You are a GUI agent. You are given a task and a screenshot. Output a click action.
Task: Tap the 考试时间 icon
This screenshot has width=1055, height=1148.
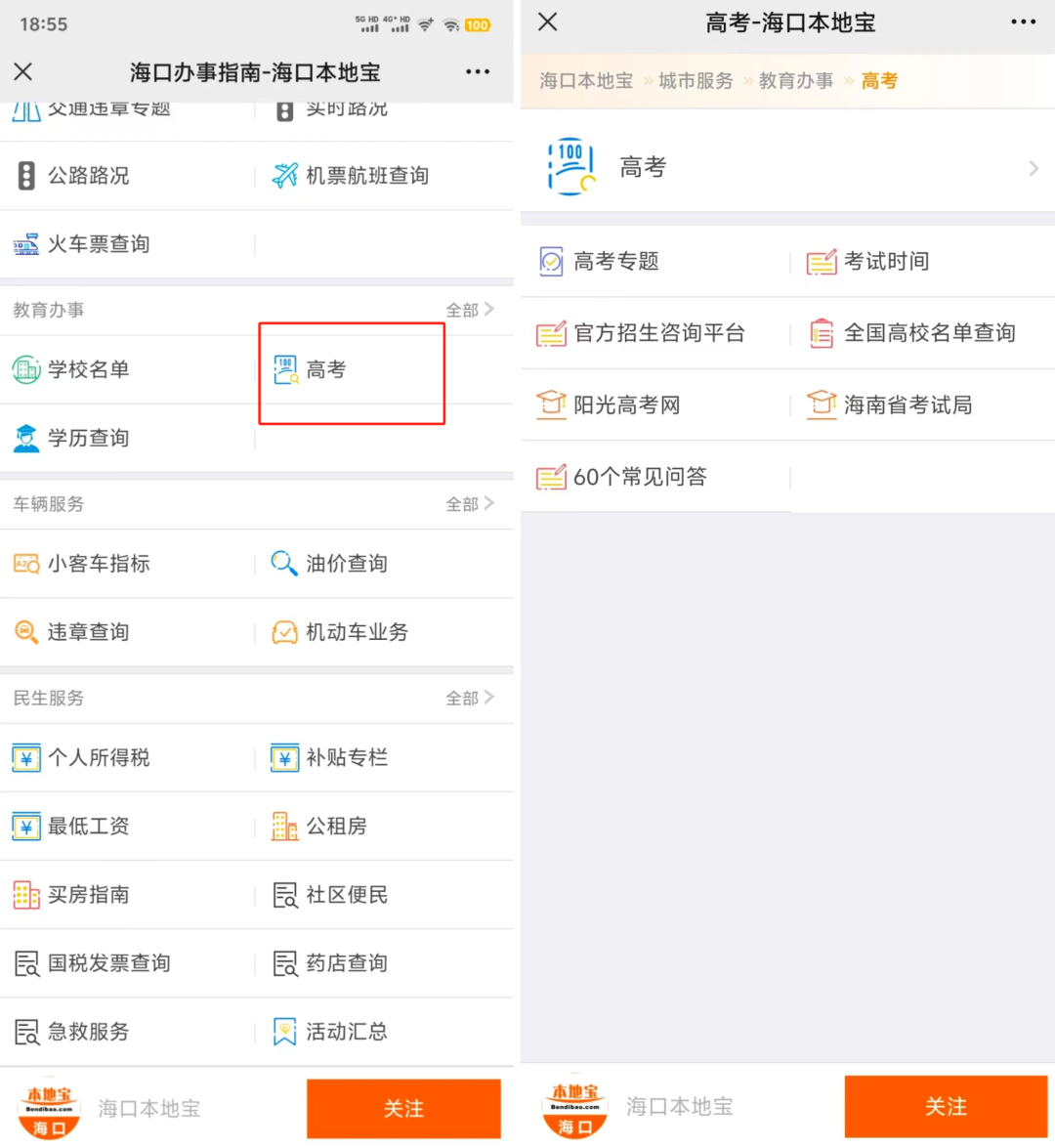tap(821, 262)
